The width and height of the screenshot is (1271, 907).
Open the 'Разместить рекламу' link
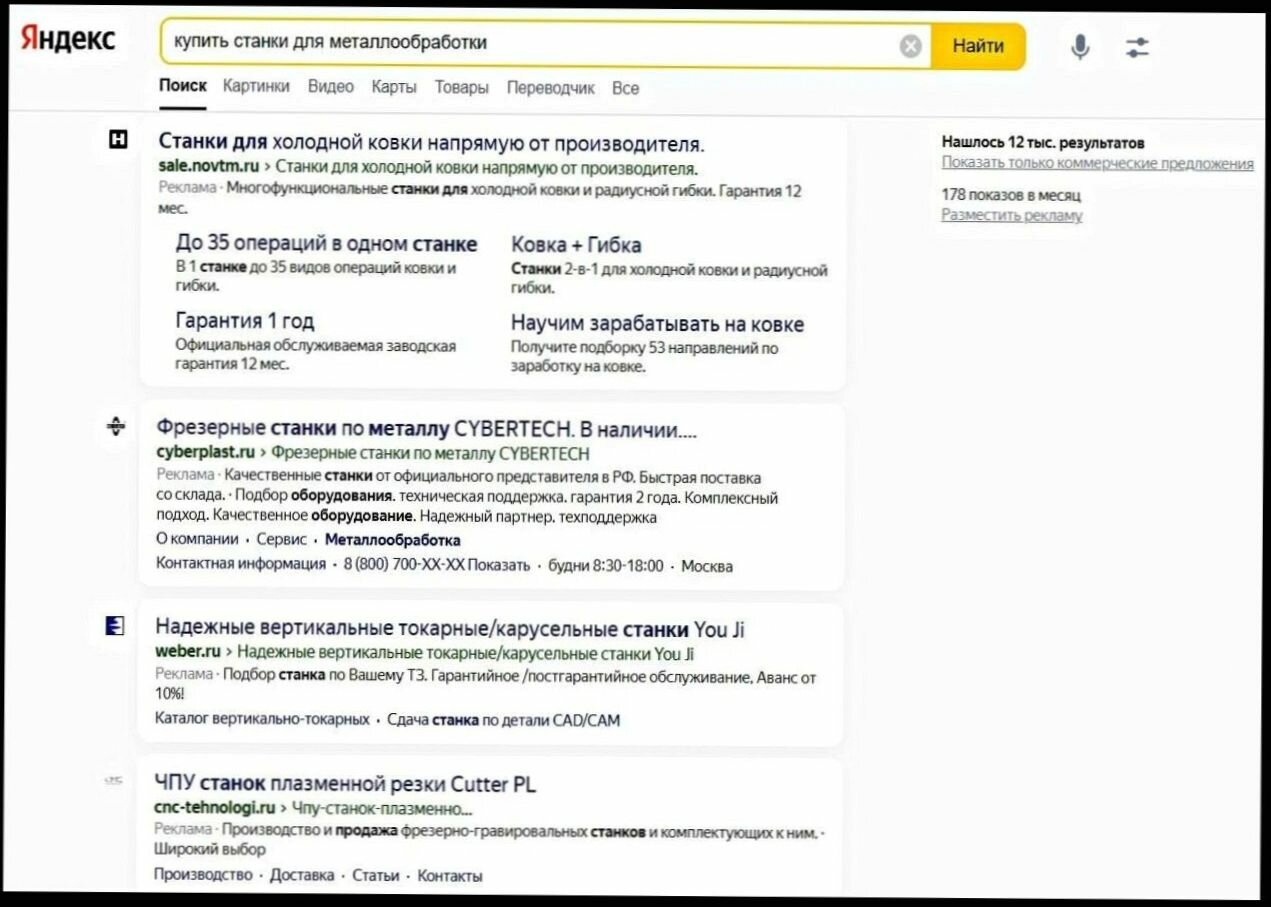pyautogui.click(x=1010, y=216)
